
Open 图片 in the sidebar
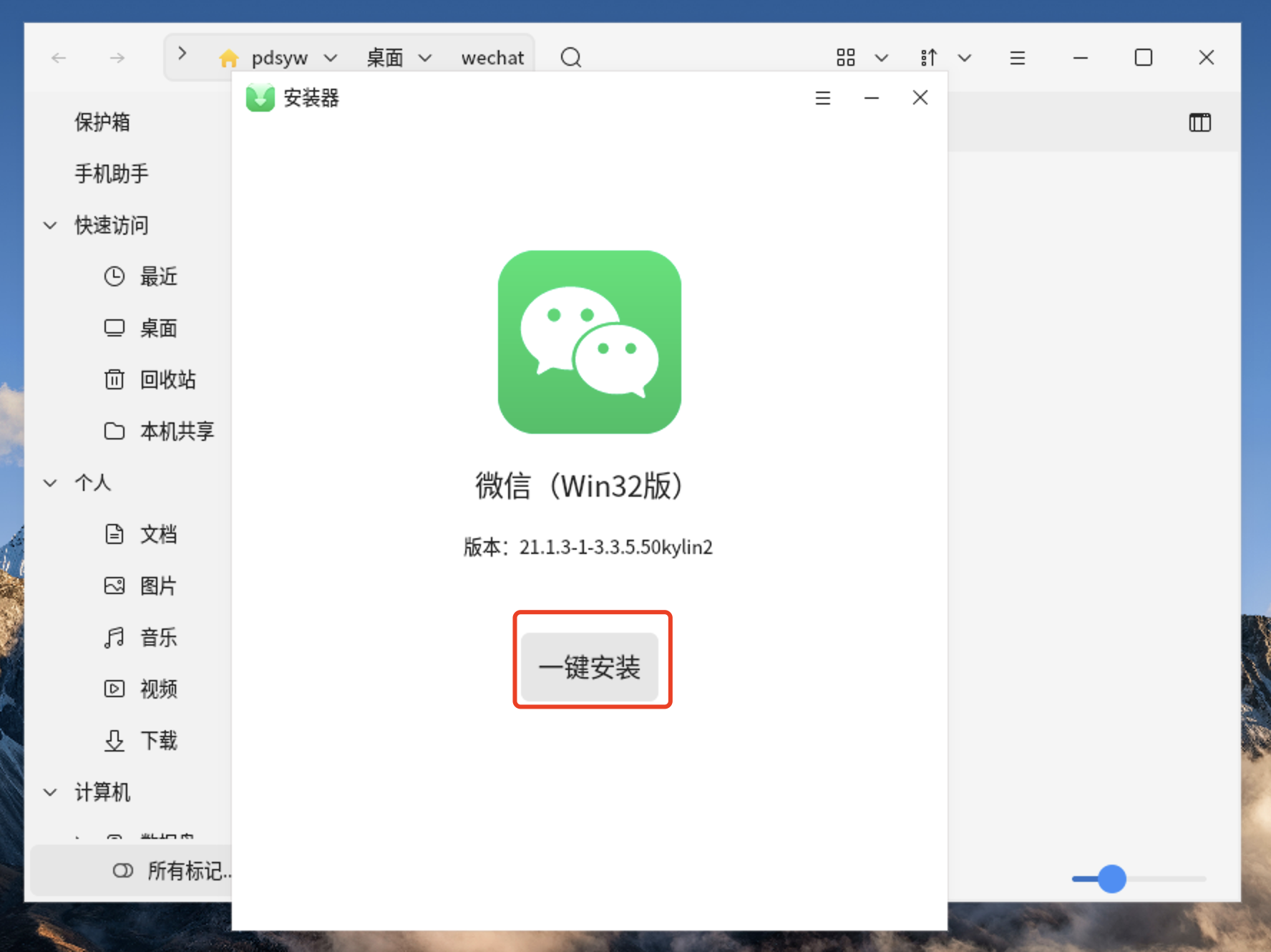(159, 586)
